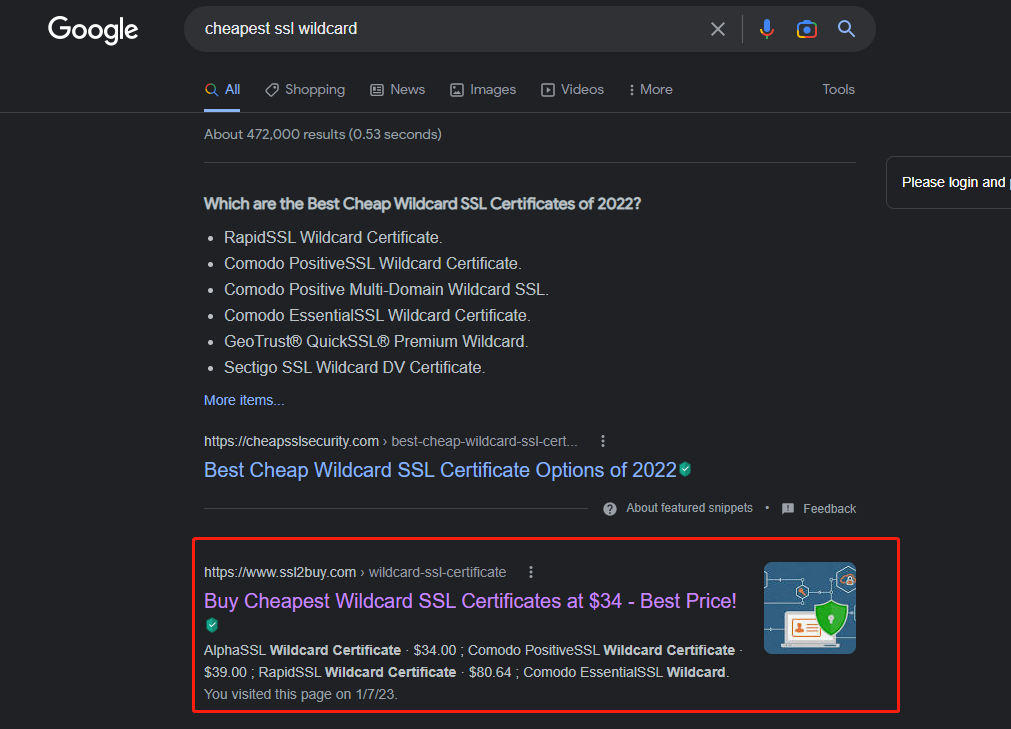Image resolution: width=1011 pixels, height=729 pixels.
Task: Click the About featured snippets question icon
Action: point(610,509)
